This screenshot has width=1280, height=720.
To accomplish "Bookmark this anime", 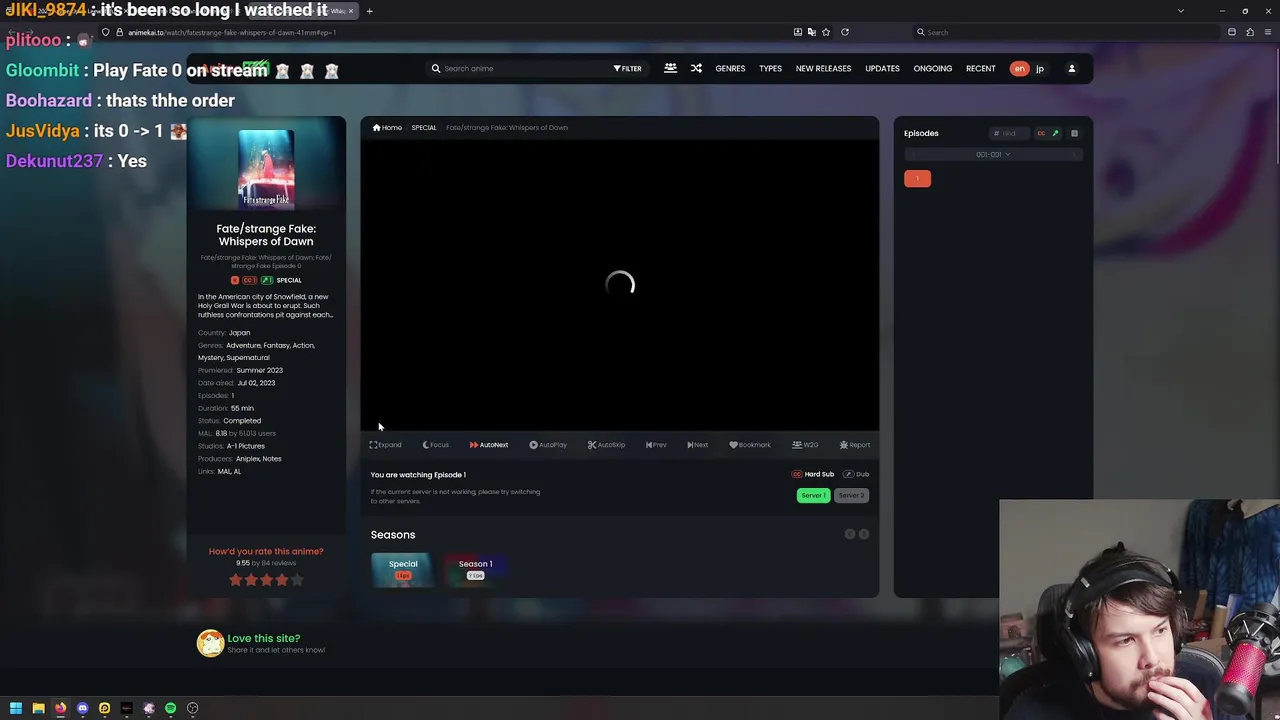I will pyautogui.click(x=750, y=445).
